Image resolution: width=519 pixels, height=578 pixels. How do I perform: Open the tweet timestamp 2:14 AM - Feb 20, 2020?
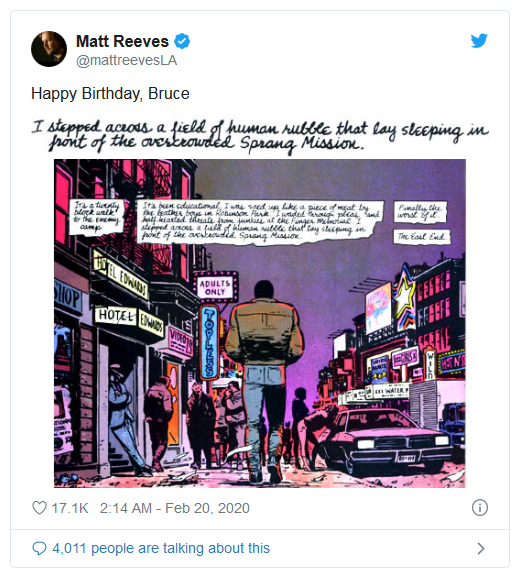175,508
